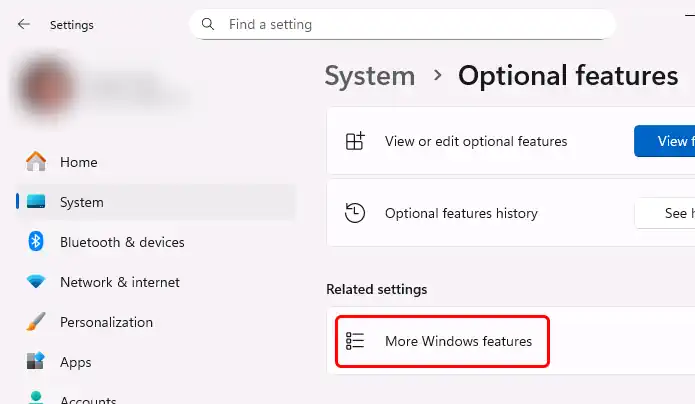The height and width of the screenshot is (404, 695).
Task: Click the search magnifier icon
Action: pyautogui.click(x=208, y=24)
